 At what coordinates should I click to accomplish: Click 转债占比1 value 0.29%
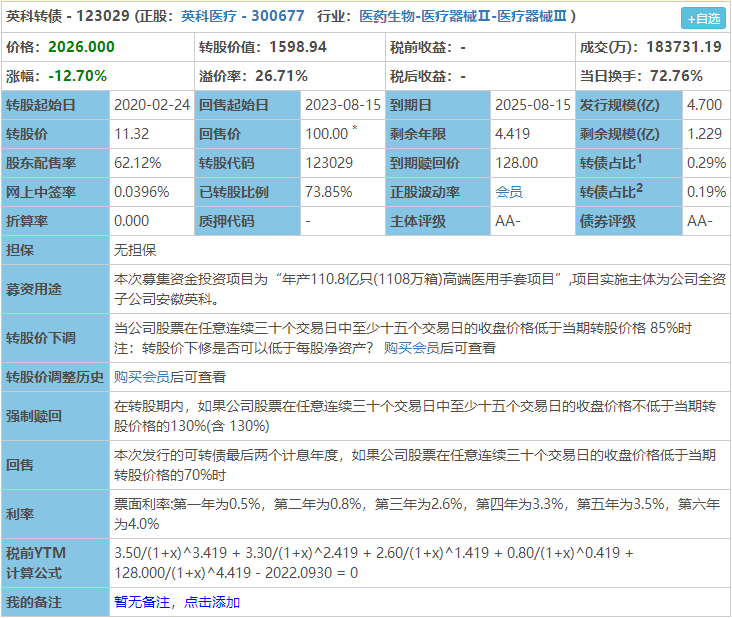coord(706,163)
